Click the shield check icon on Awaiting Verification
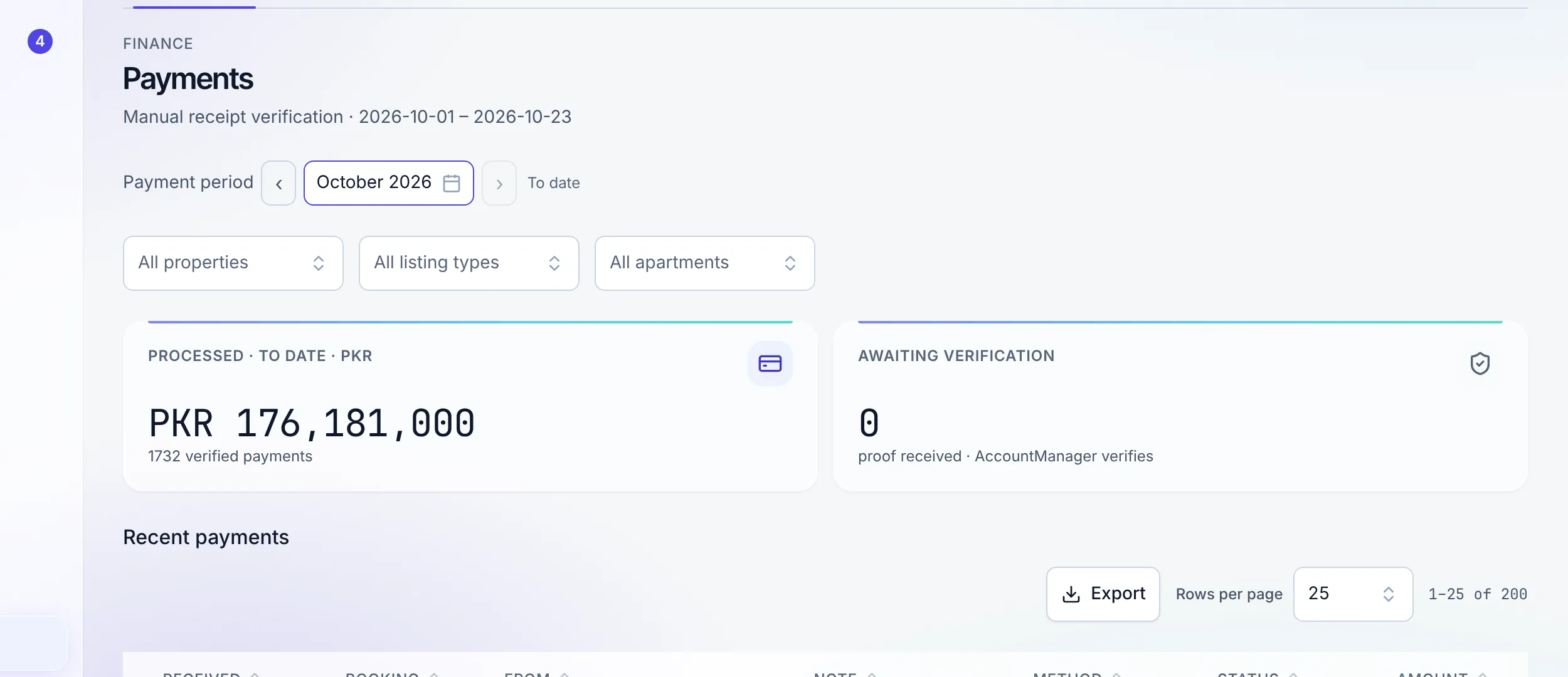The width and height of the screenshot is (1568, 677). 1480,364
